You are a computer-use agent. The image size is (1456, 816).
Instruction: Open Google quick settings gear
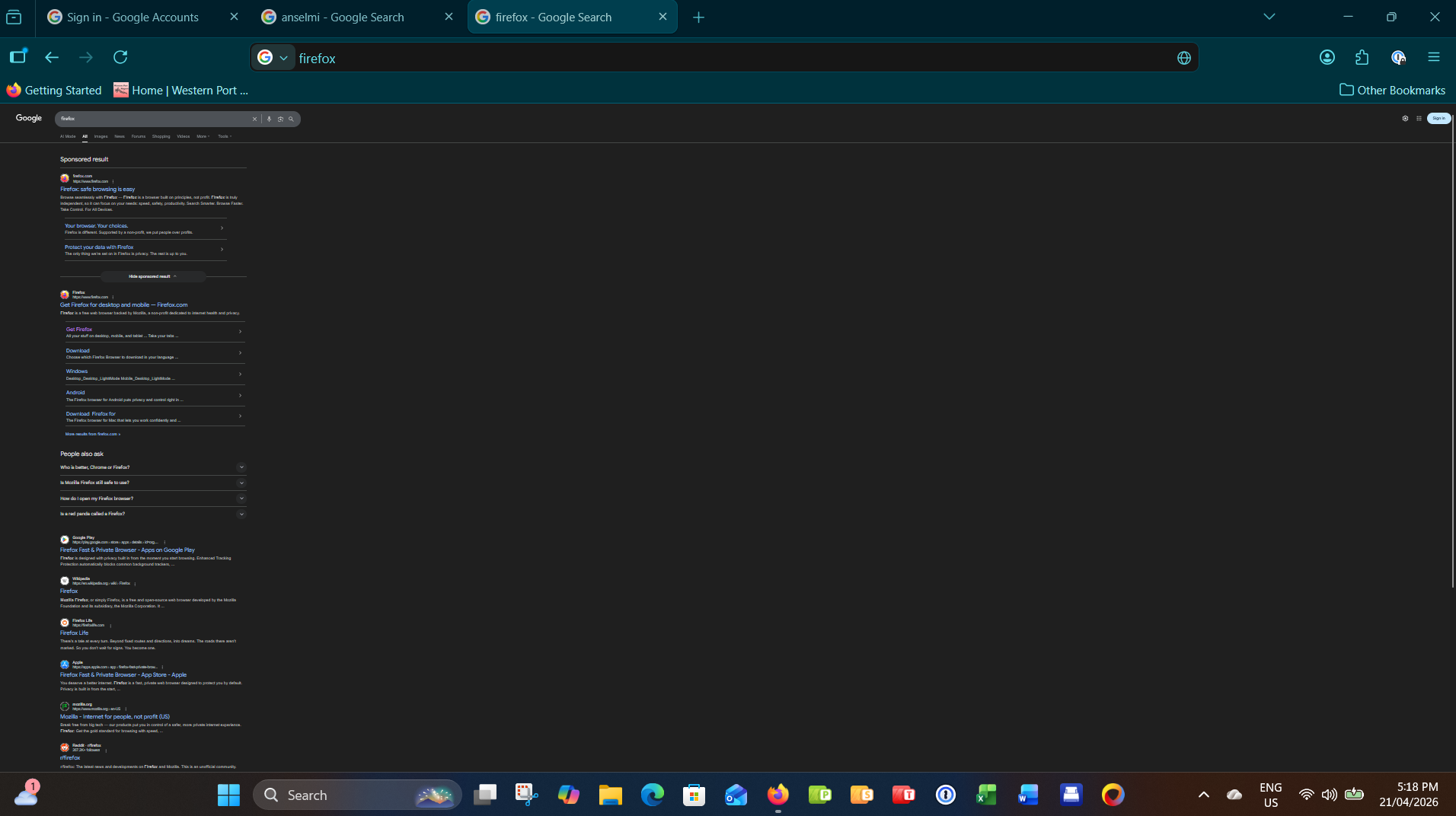pyautogui.click(x=1405, y=118)
